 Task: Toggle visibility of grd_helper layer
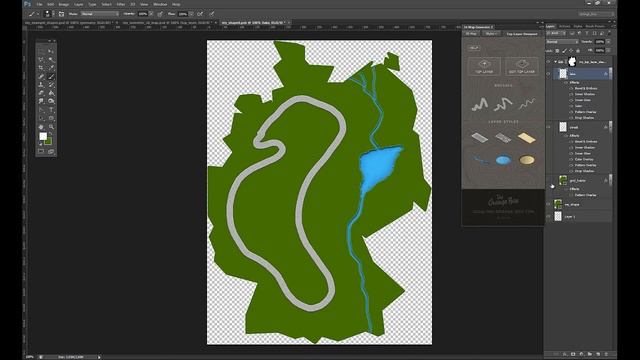click(548, 180)
